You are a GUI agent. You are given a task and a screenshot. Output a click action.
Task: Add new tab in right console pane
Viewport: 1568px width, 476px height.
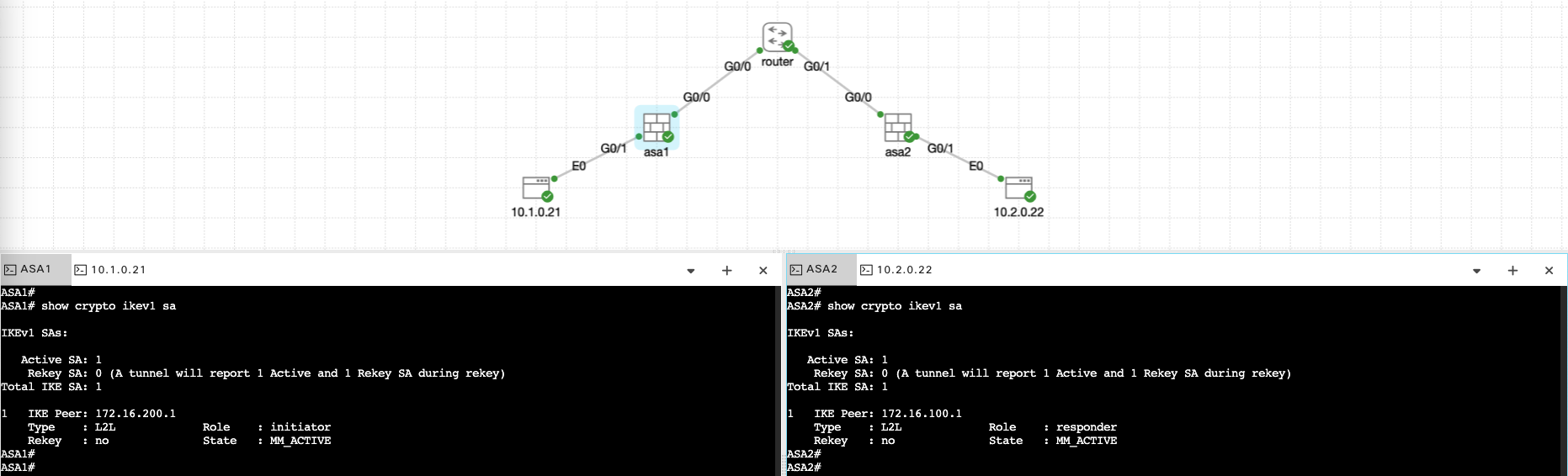[x=1512, y=271]
